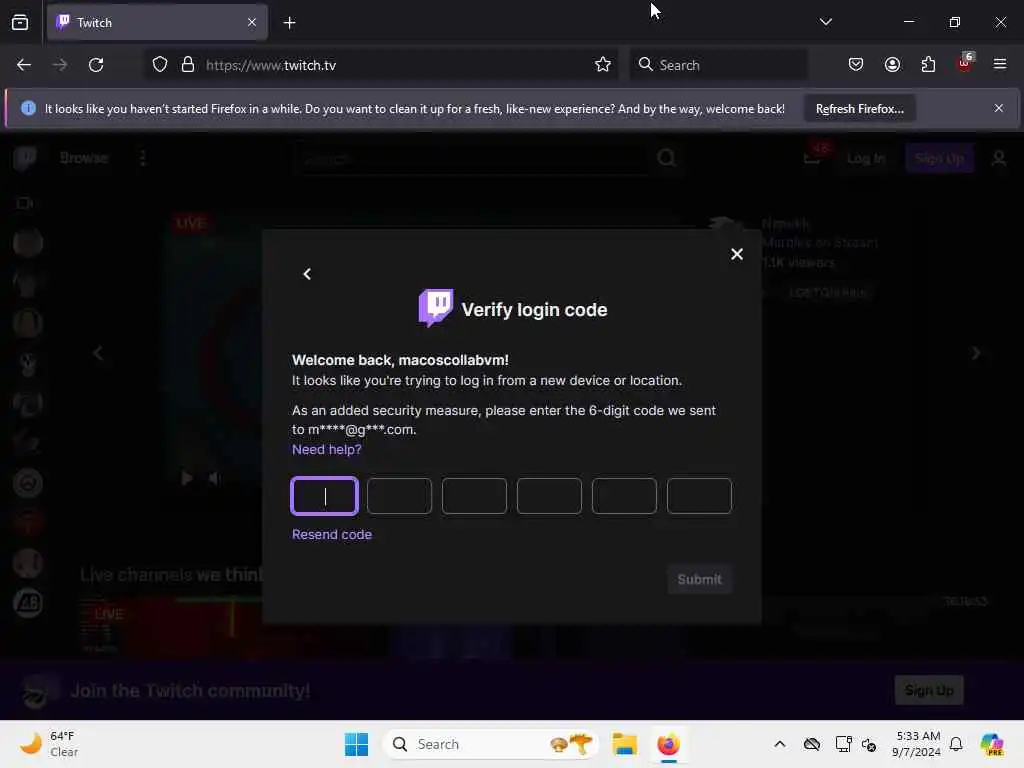
Task: Go back to the previous page
Action: click(24, 65)
